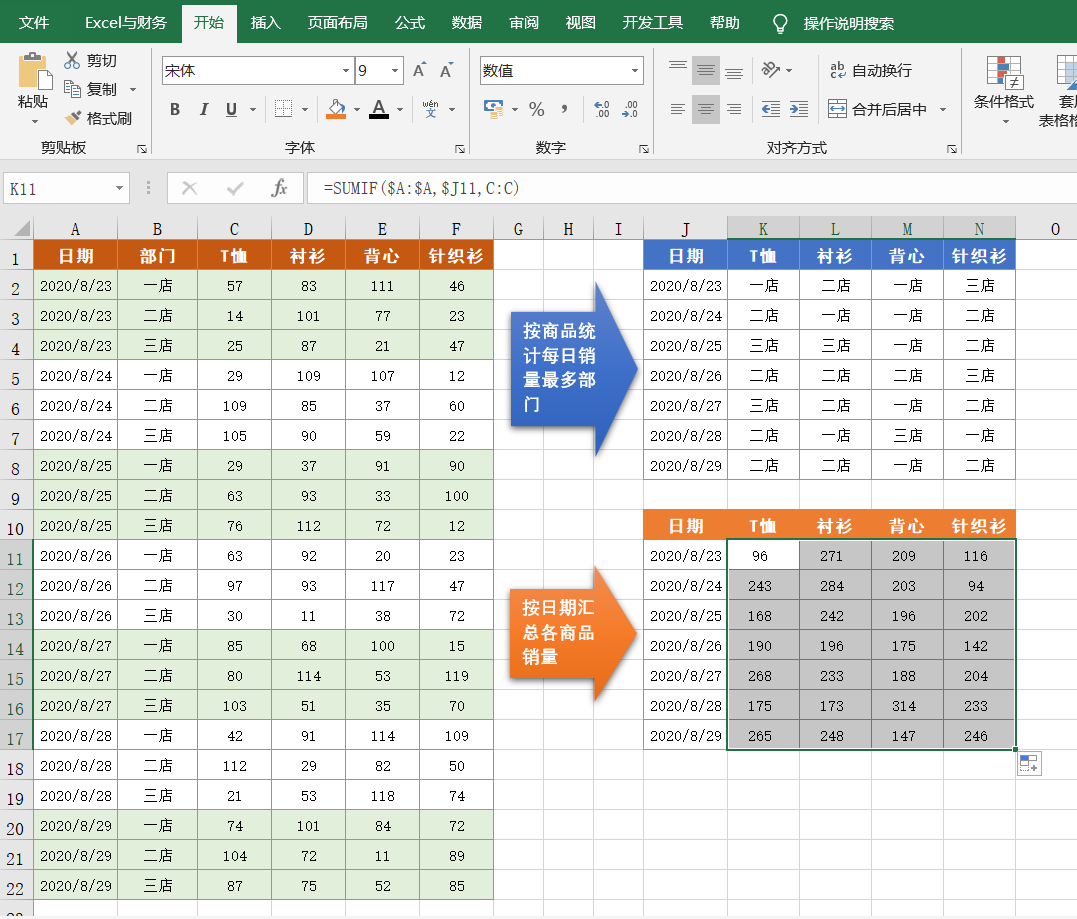
Task: Select cell K11 containing 96
Action: (x=763, y=555)
